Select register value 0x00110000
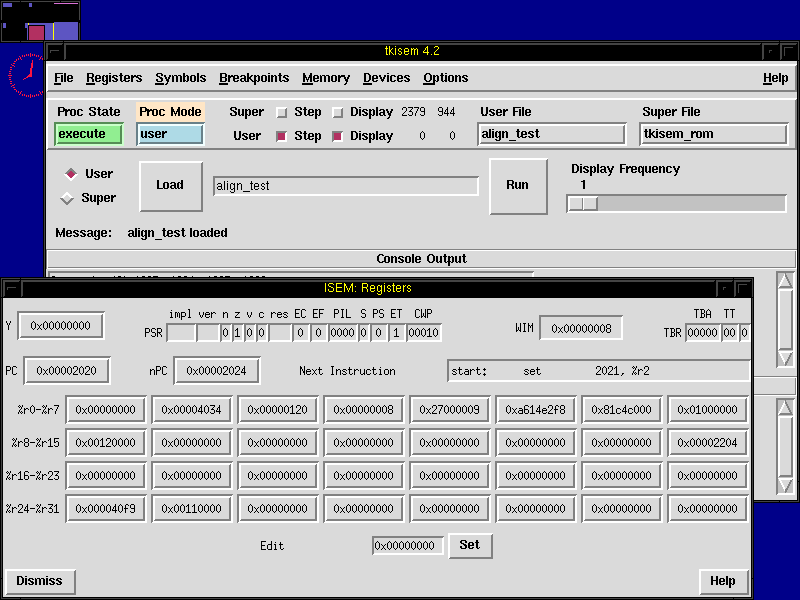 click(192, 509)
